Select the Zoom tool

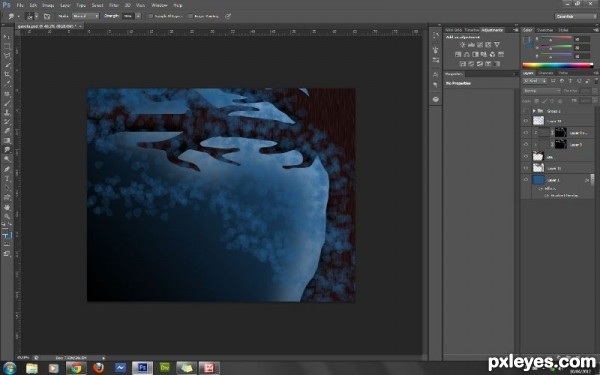[x=7, y=216]
